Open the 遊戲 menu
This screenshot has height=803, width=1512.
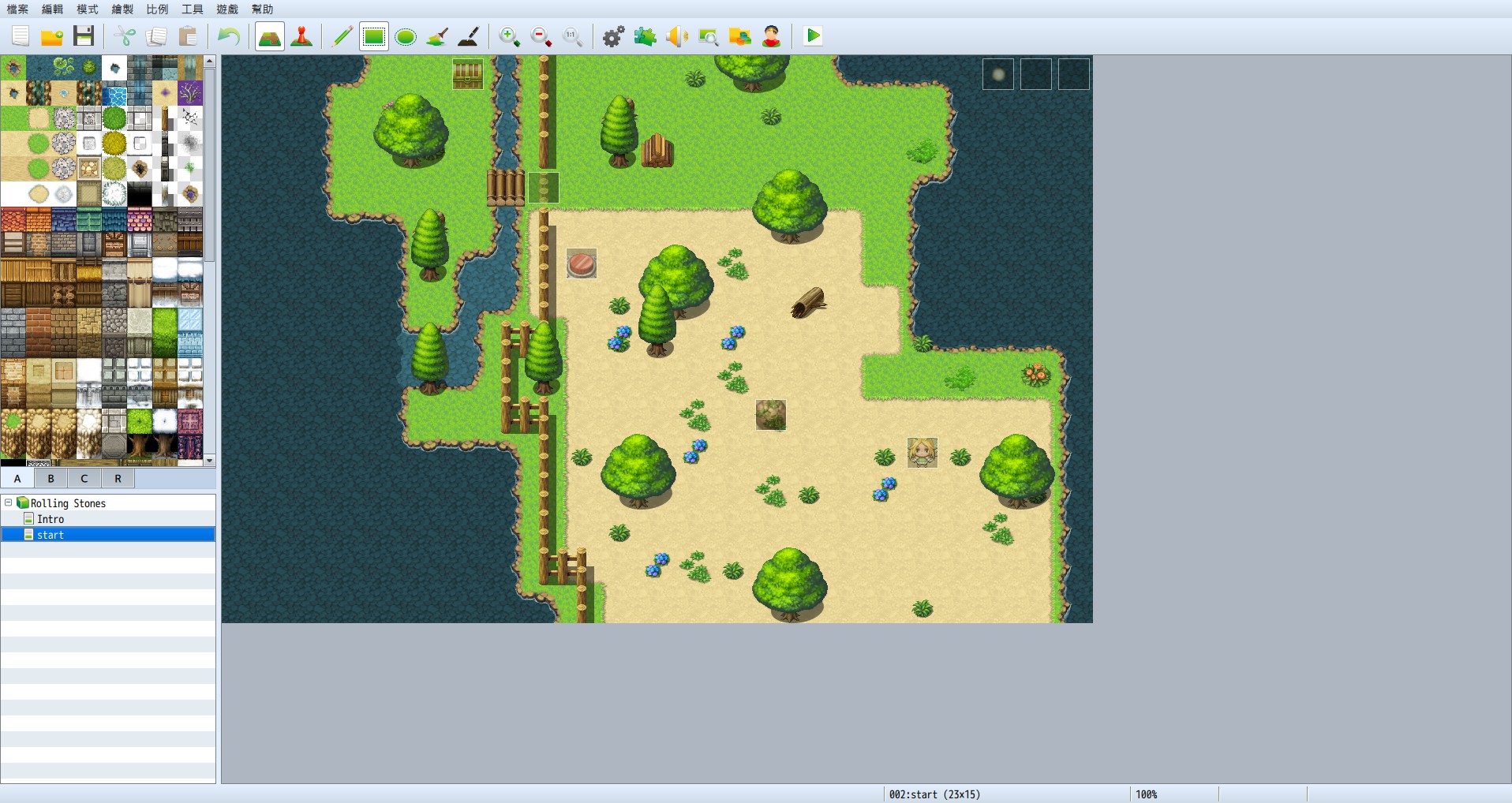(226, 9)
